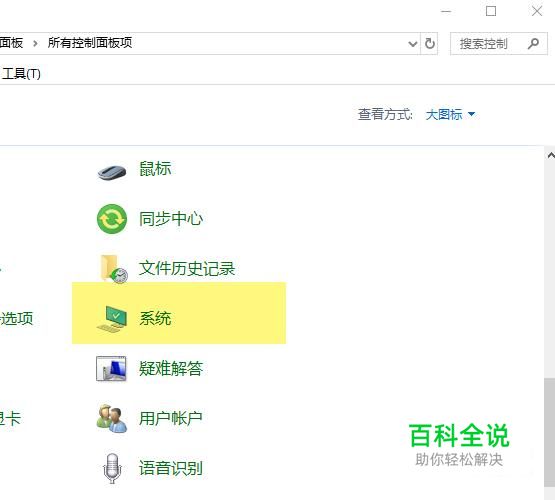The image size is (555, 500).
Task: Open the 鼠标 mouse icon
Action: pyautogui.click(x=112, y=172)
